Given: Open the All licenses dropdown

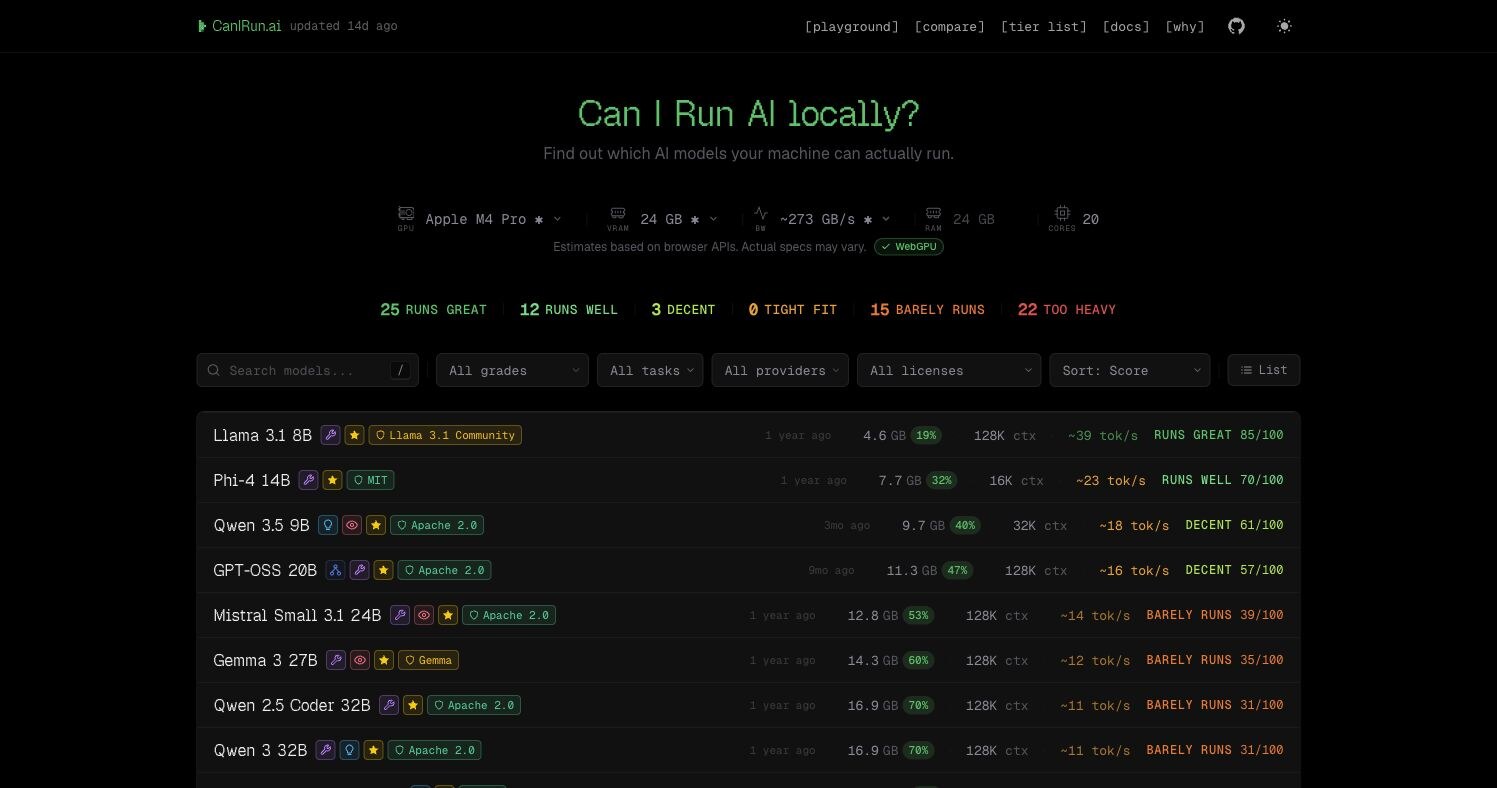Looking at the screenshot, I should click(949, 370).
